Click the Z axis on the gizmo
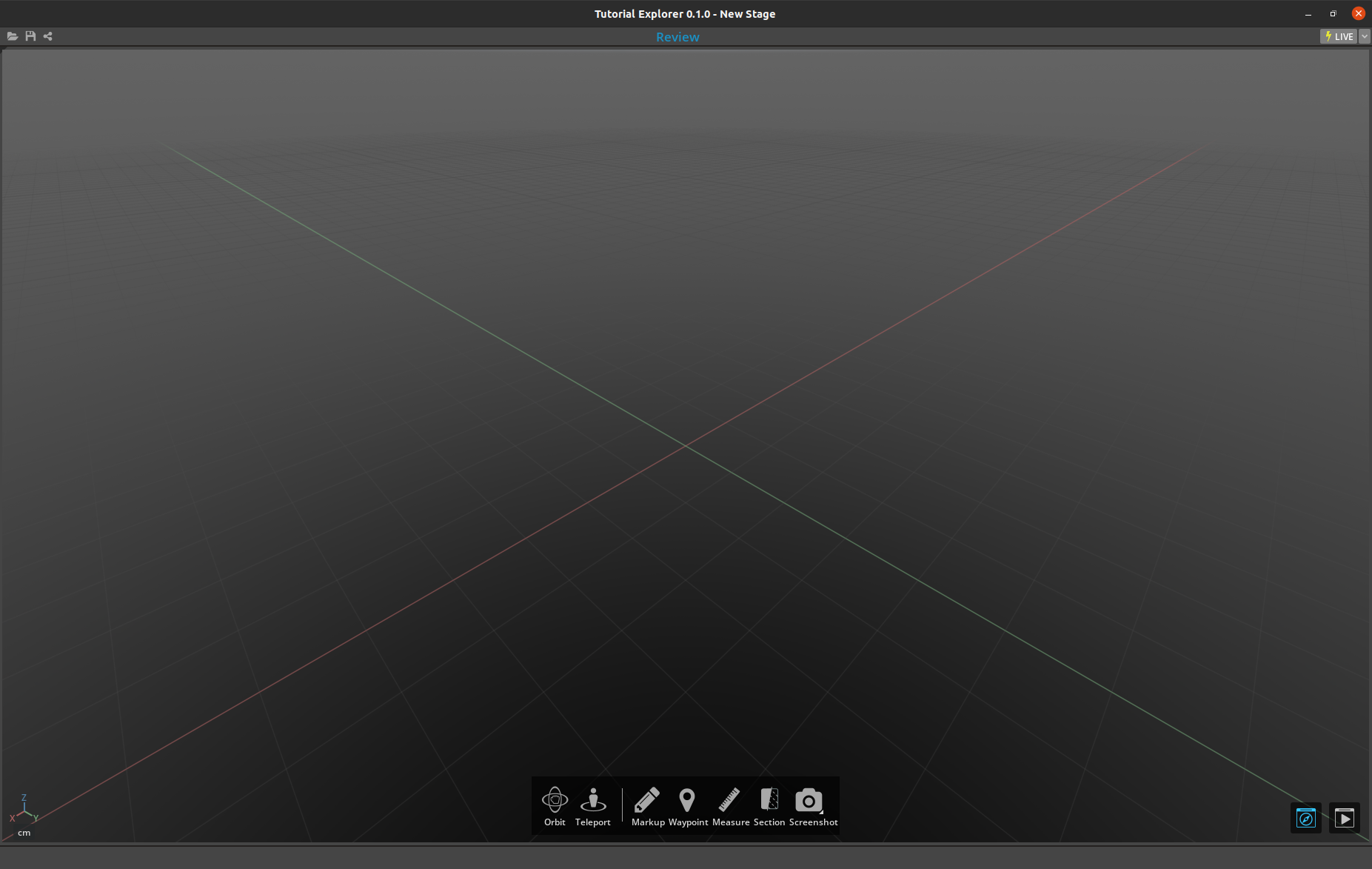1372x869 pixels. pos(23,799)
